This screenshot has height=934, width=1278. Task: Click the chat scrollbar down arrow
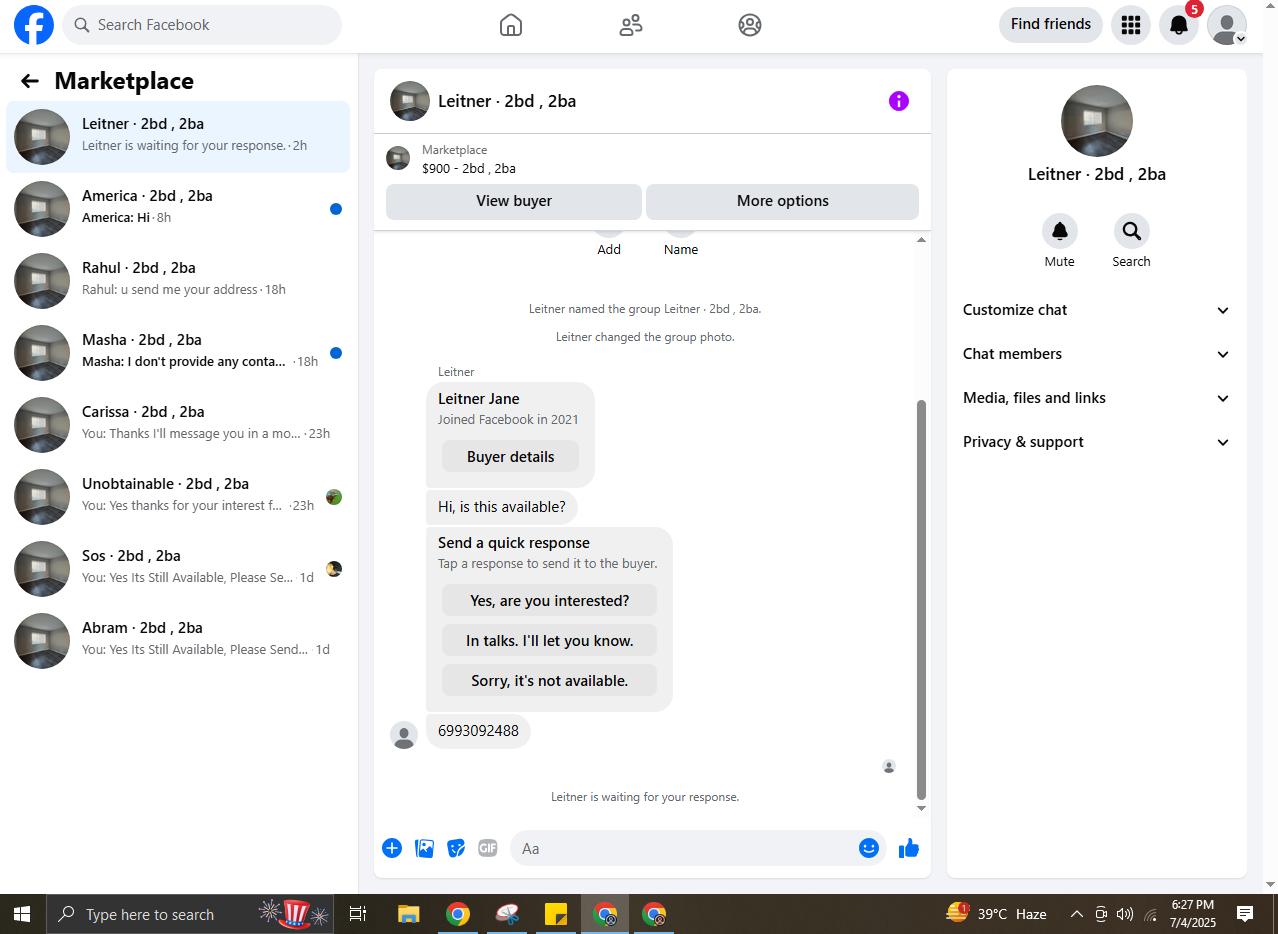[922, 808]
